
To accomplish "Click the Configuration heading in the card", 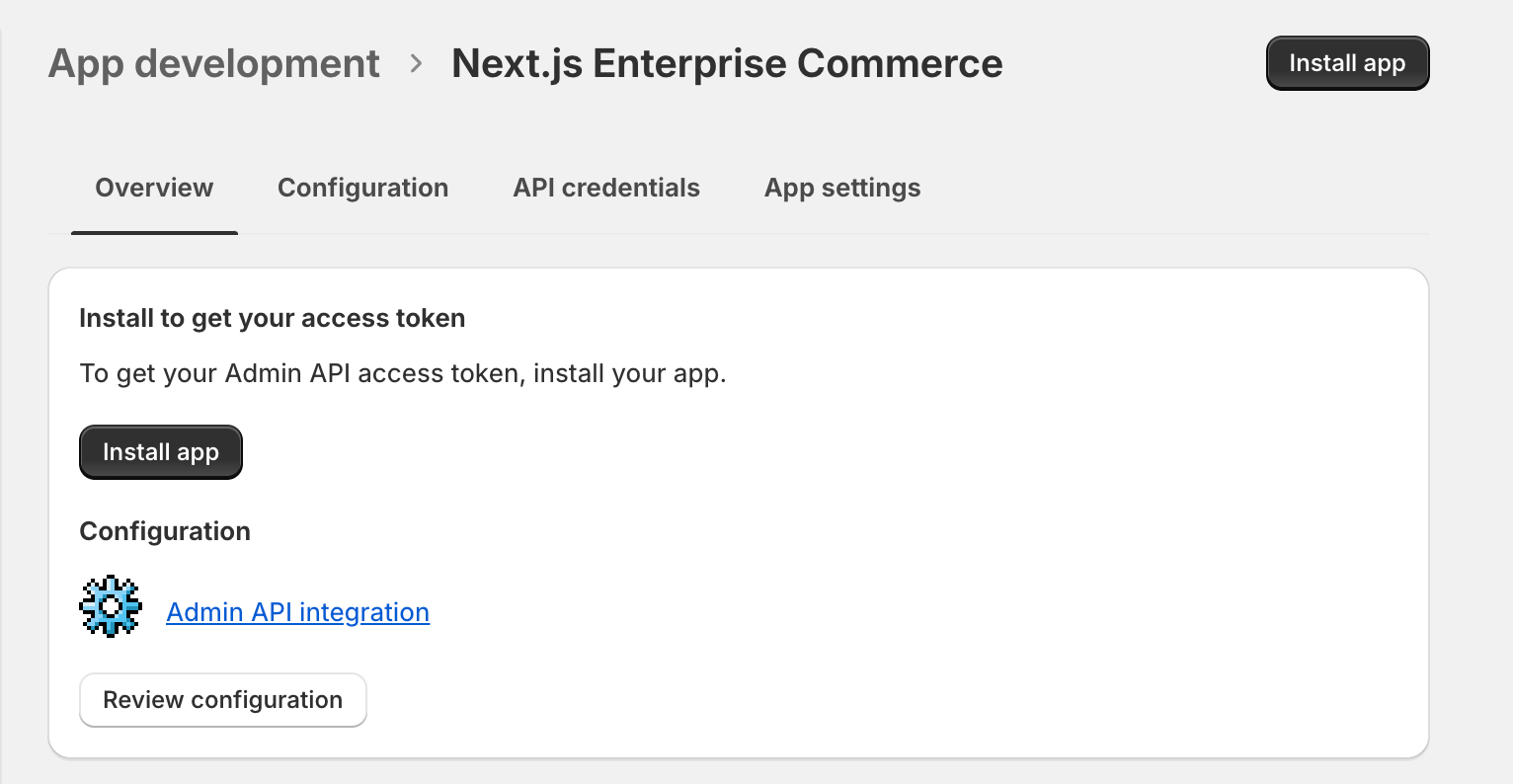I will pos(165,531).
